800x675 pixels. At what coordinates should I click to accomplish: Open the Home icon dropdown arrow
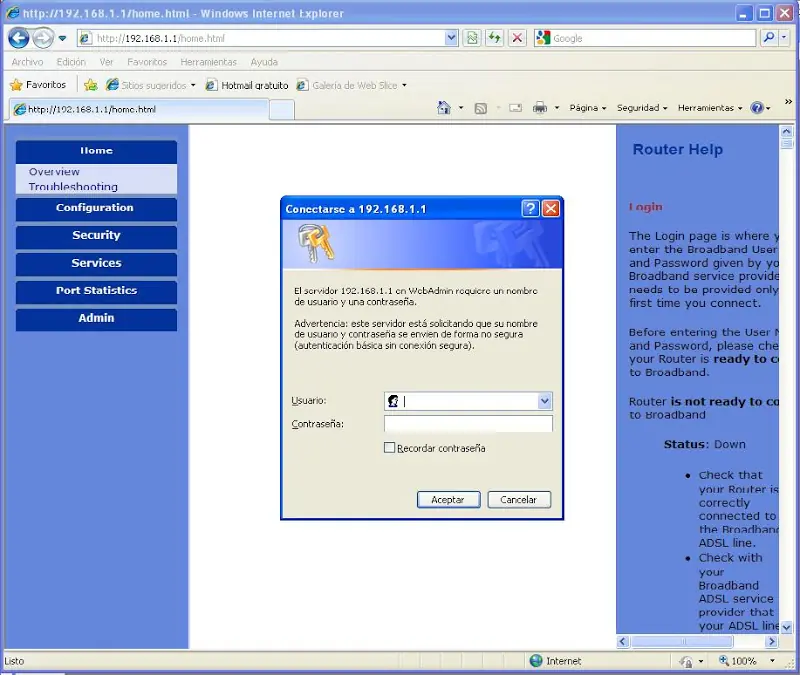click(461, 108)
